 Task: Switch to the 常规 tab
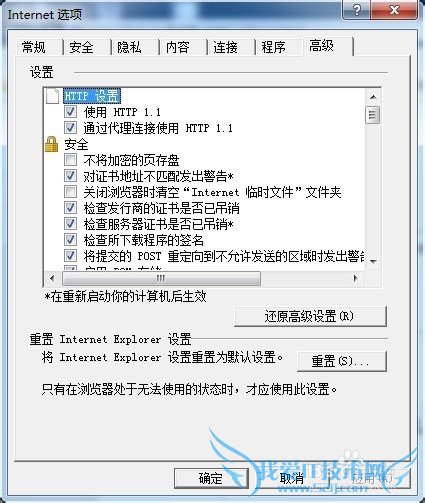pyautogui.click(x=34, y=47)
